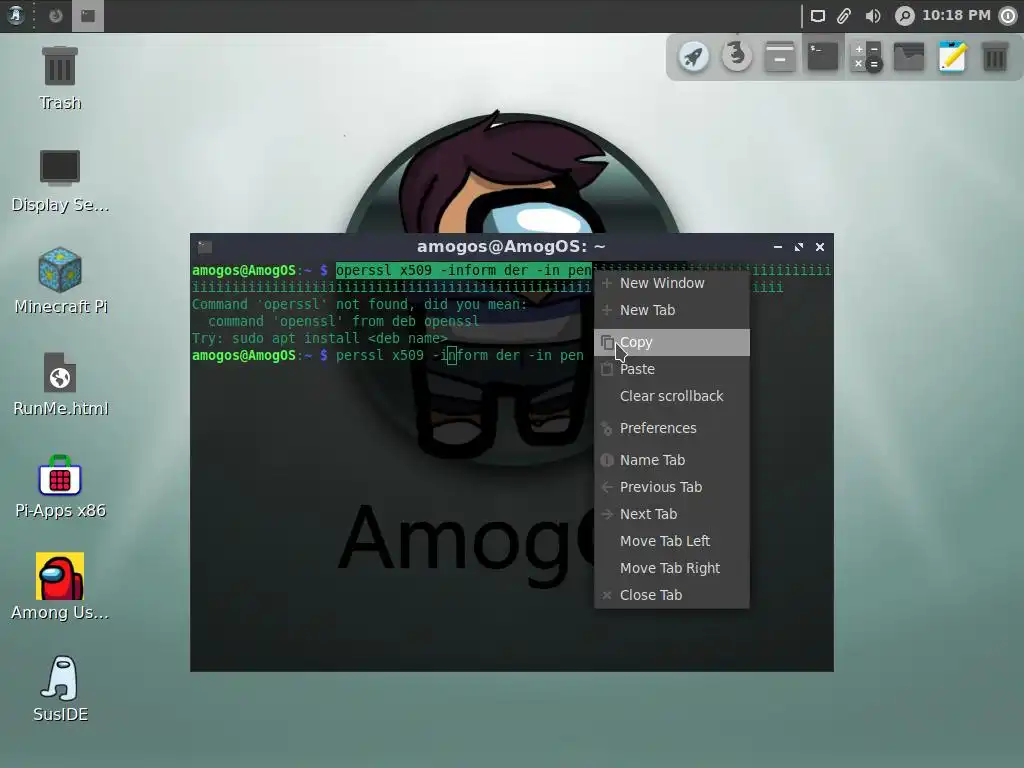Open the web browser icon in dock
1024x768 pixels.
[x=737, y=57]
